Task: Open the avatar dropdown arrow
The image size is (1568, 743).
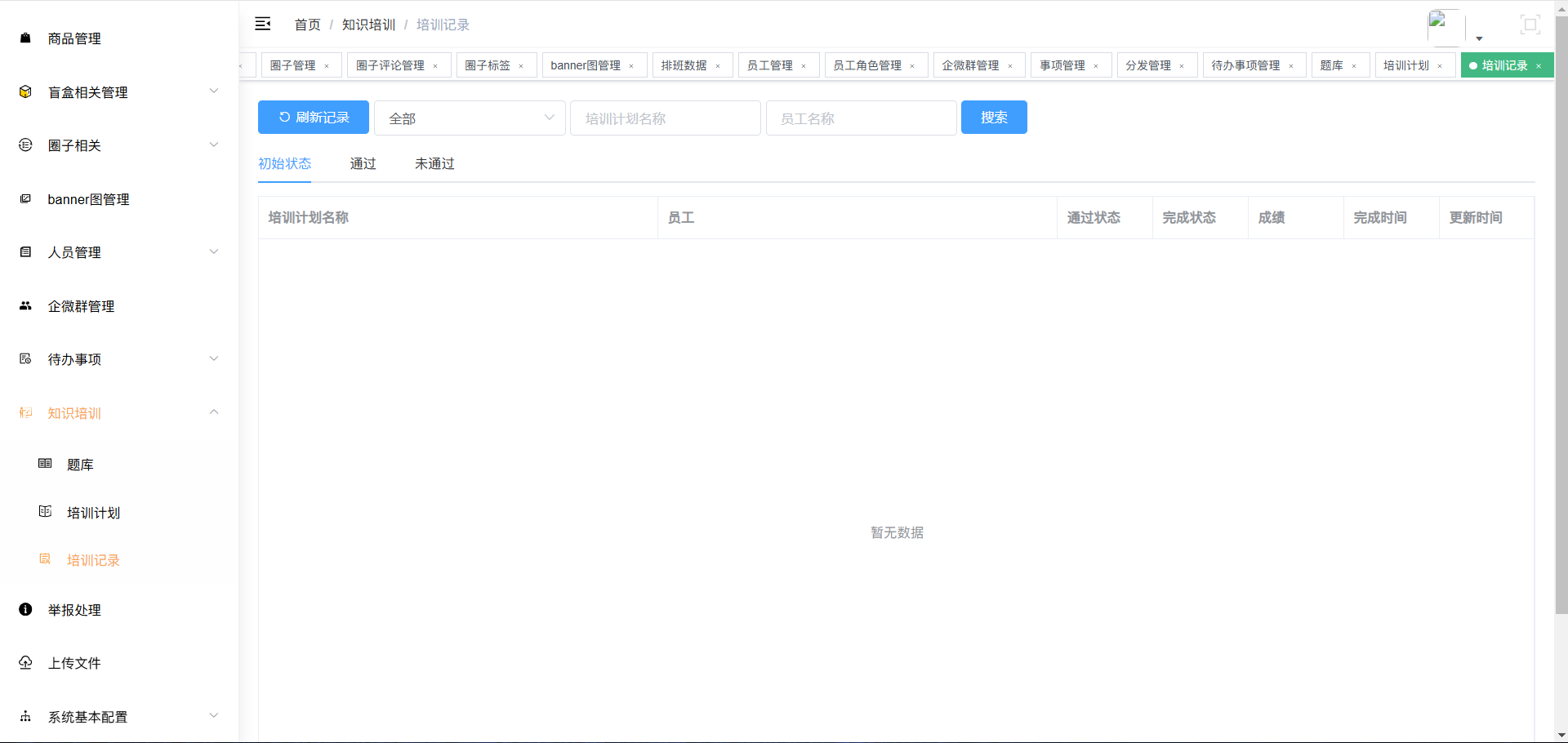Action: (x=1478, y=38)
